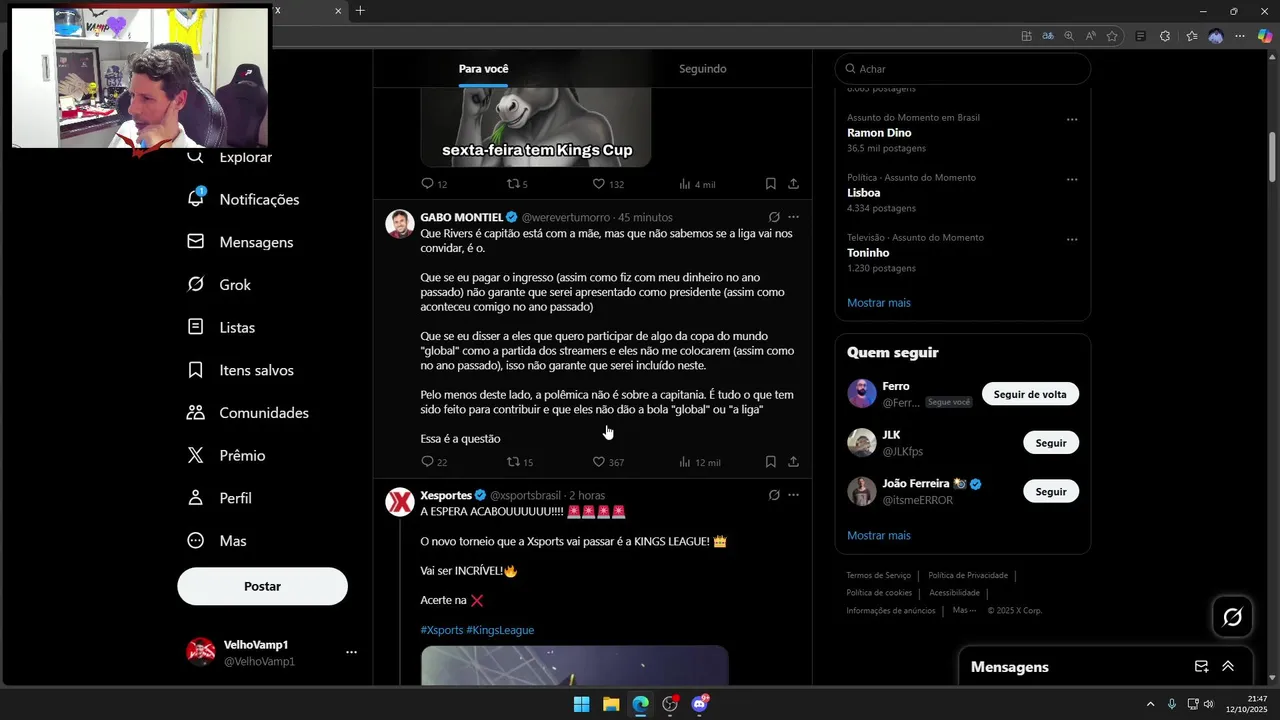The width and height of the screenshot is (1280, 720).
Task: Click the #KingsLeague hashtag link
Action: (500, 630)
